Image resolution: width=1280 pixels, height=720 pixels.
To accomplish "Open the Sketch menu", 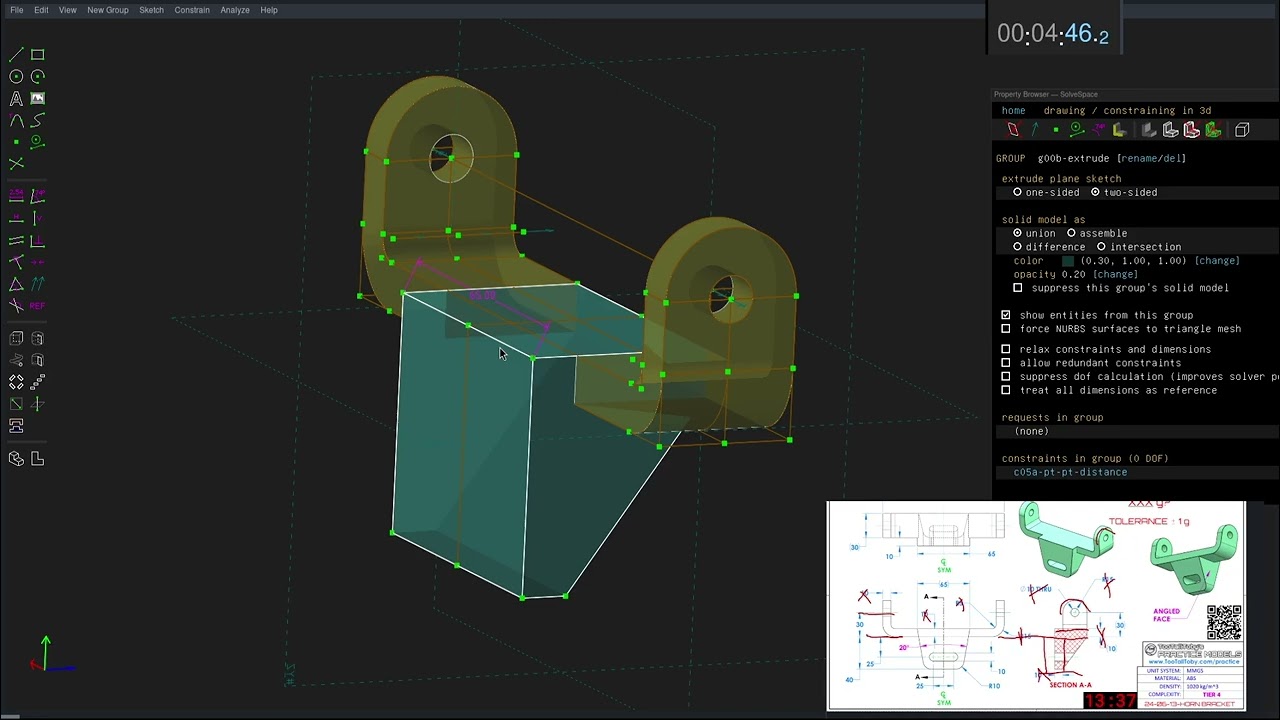I will pos(151,10).
